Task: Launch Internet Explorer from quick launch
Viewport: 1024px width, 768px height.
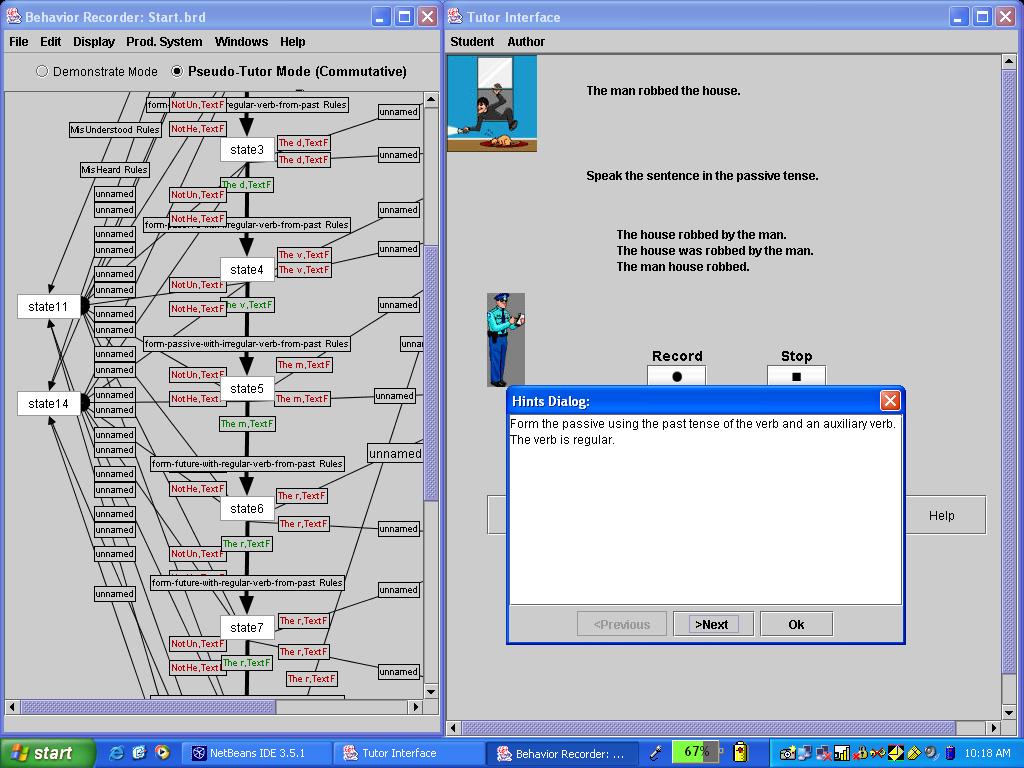Action: (x=116, y=753)
